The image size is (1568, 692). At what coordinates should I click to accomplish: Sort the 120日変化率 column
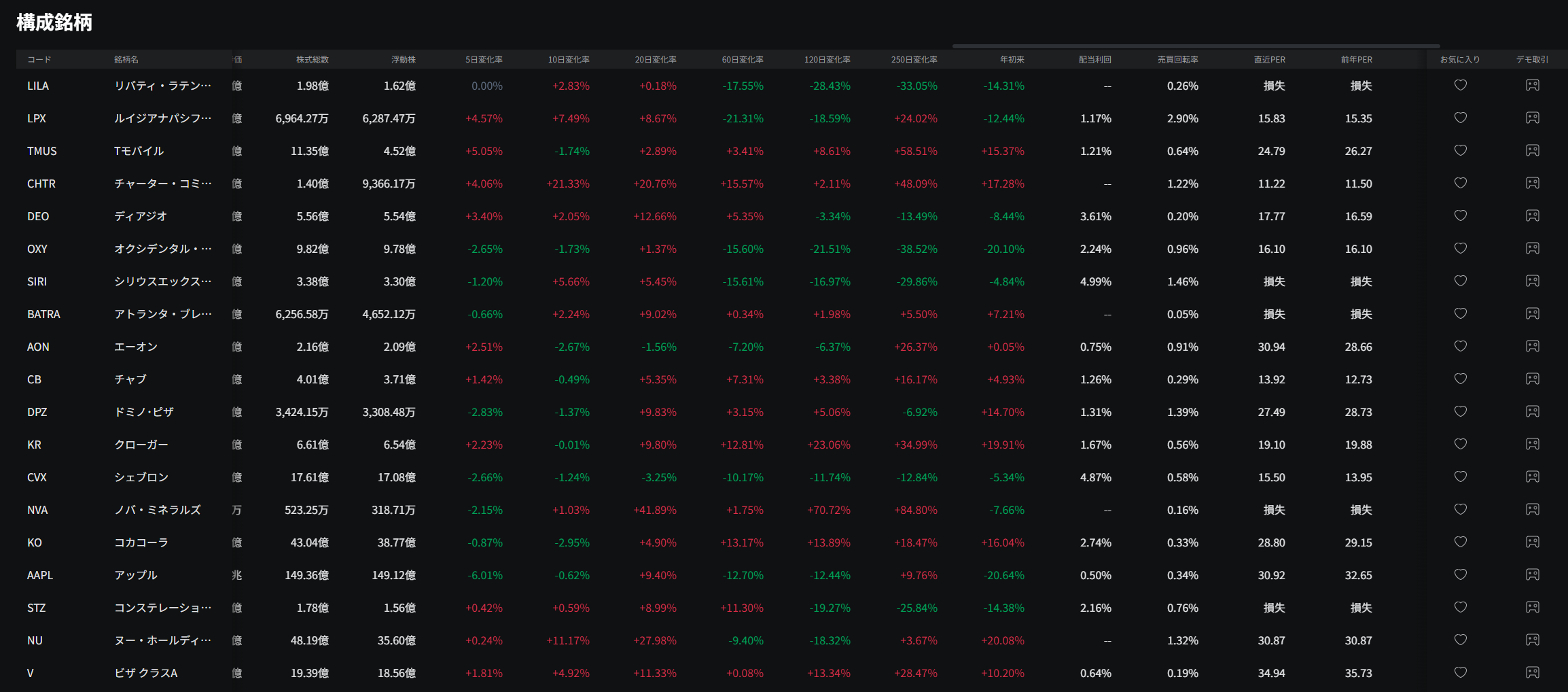pos(827,60)
